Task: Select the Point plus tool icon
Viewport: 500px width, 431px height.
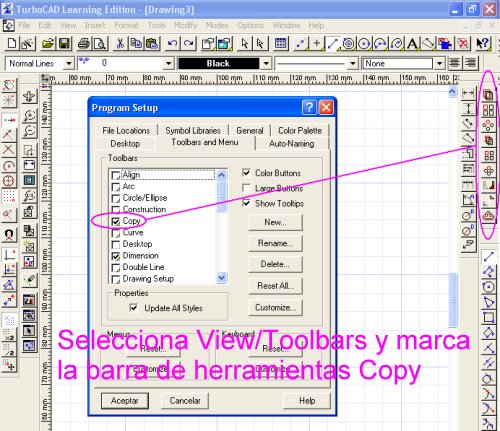Action: (316, 43)
